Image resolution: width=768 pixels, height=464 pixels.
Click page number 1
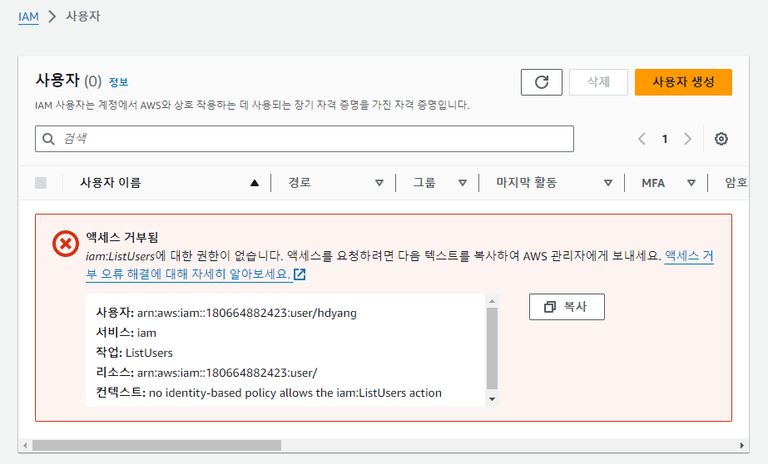tap(665, 139)
